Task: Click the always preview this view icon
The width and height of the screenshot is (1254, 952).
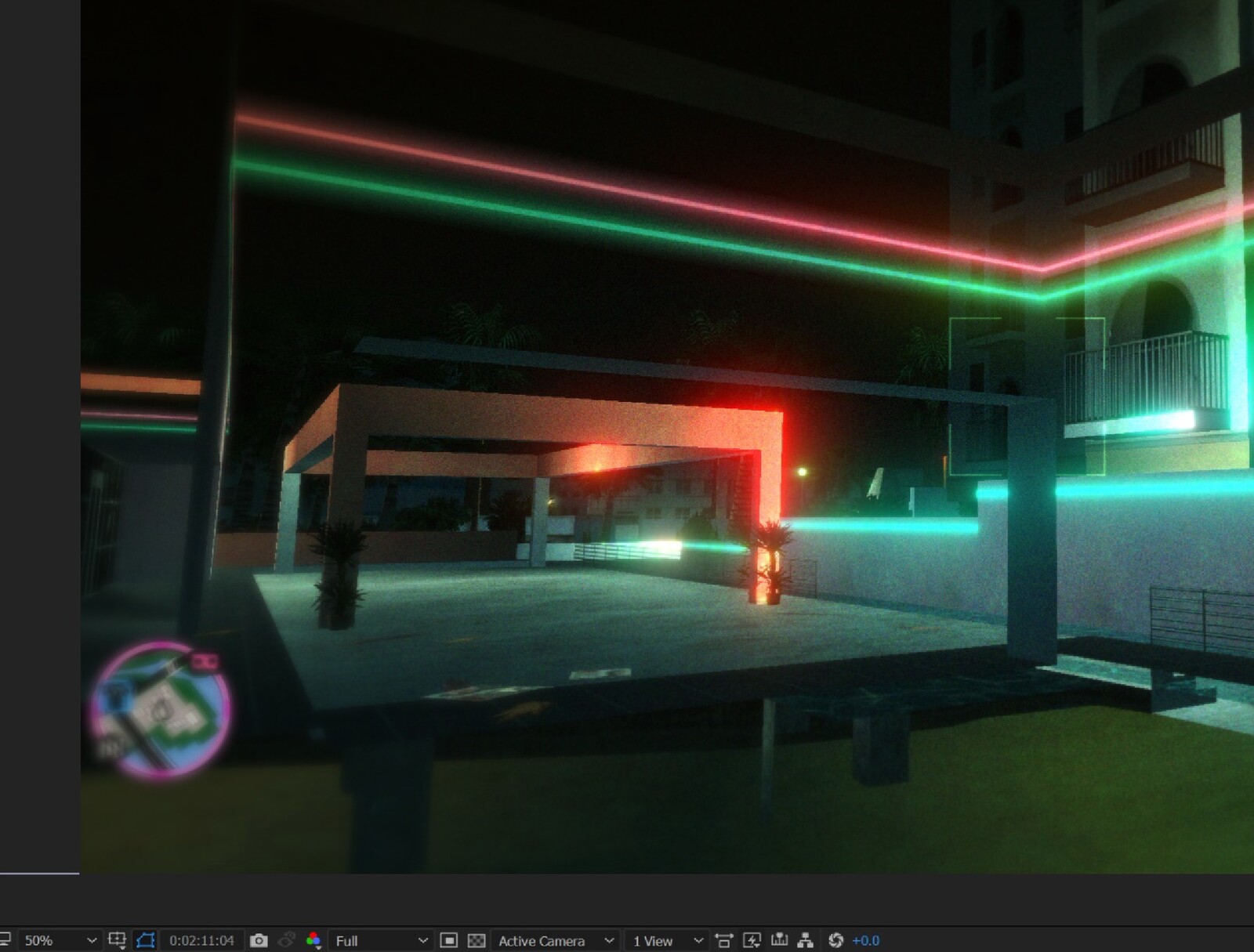Action: coord(3,940)
